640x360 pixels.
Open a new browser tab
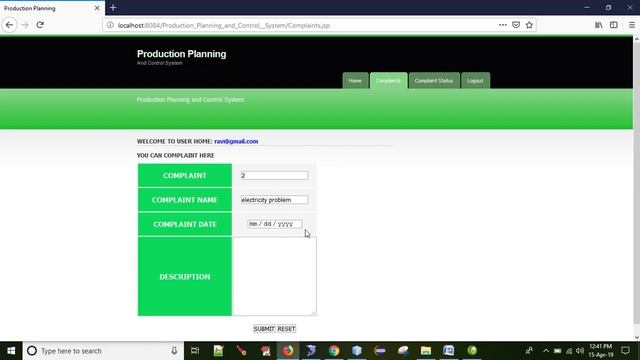point(113,8)
